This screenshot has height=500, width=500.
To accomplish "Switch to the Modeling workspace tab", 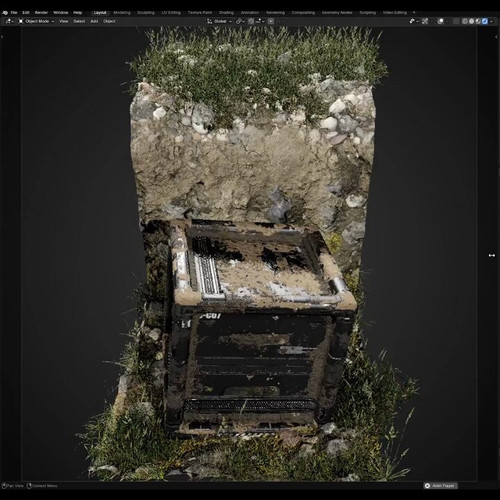I will pos(122,13).
